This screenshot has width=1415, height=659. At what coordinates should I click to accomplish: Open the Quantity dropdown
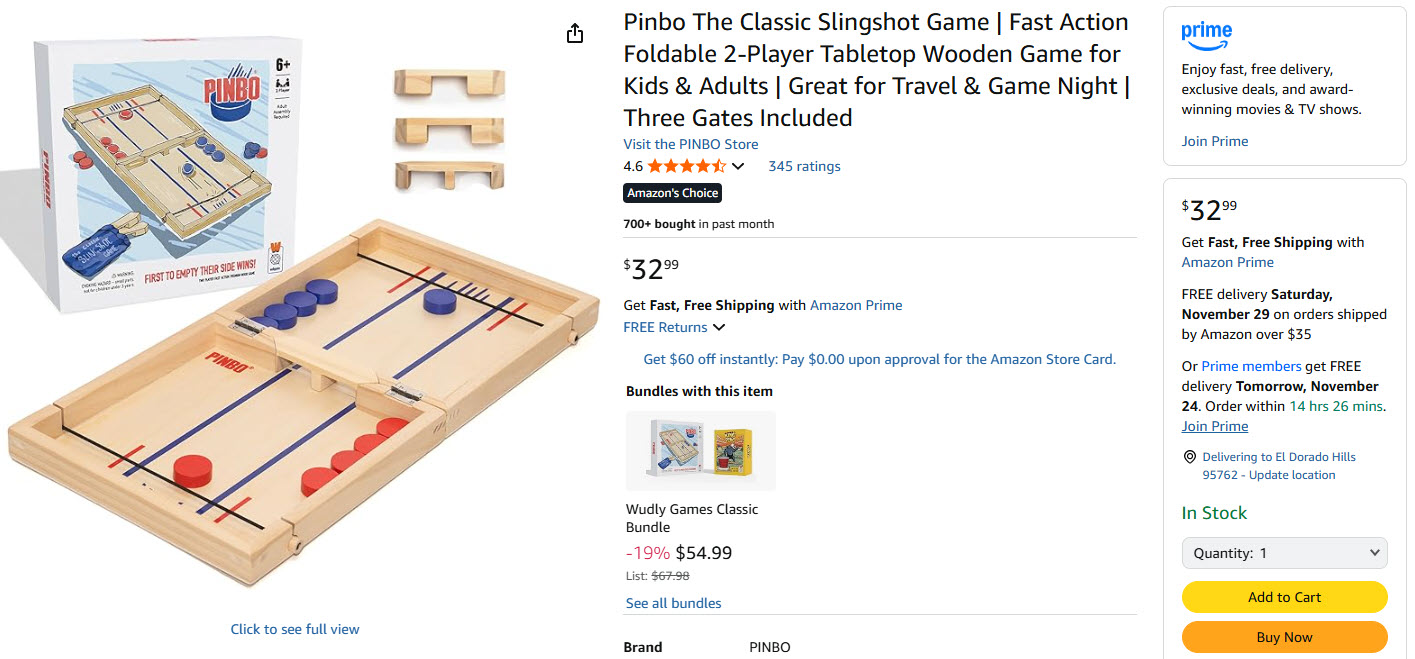coord(1284,553)
